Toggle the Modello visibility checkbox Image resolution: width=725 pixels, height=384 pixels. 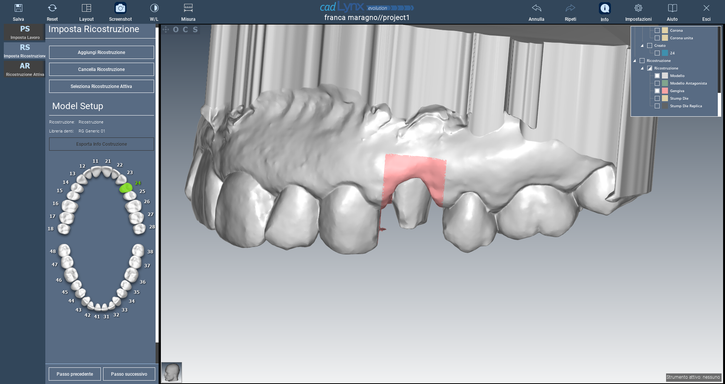click(x=657, y=75)
